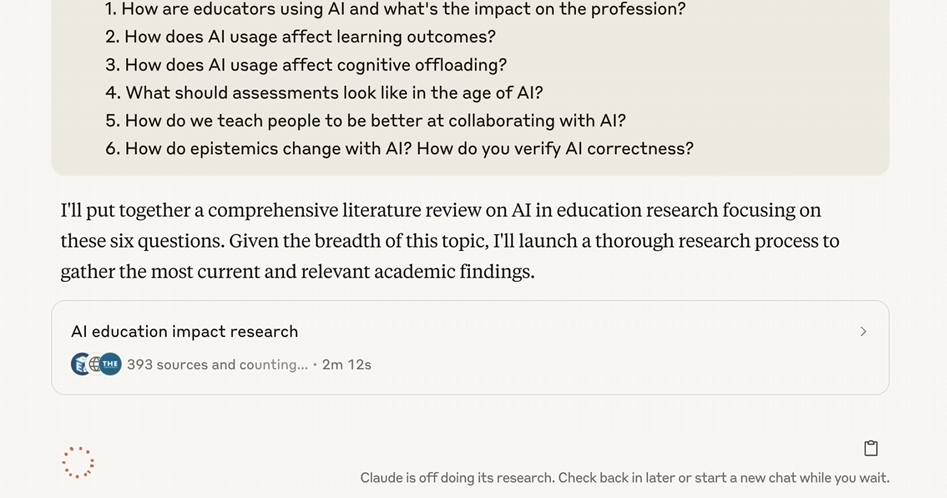Click question 3 about cognitive offloading
947x498 pixels.
[306, 65]
